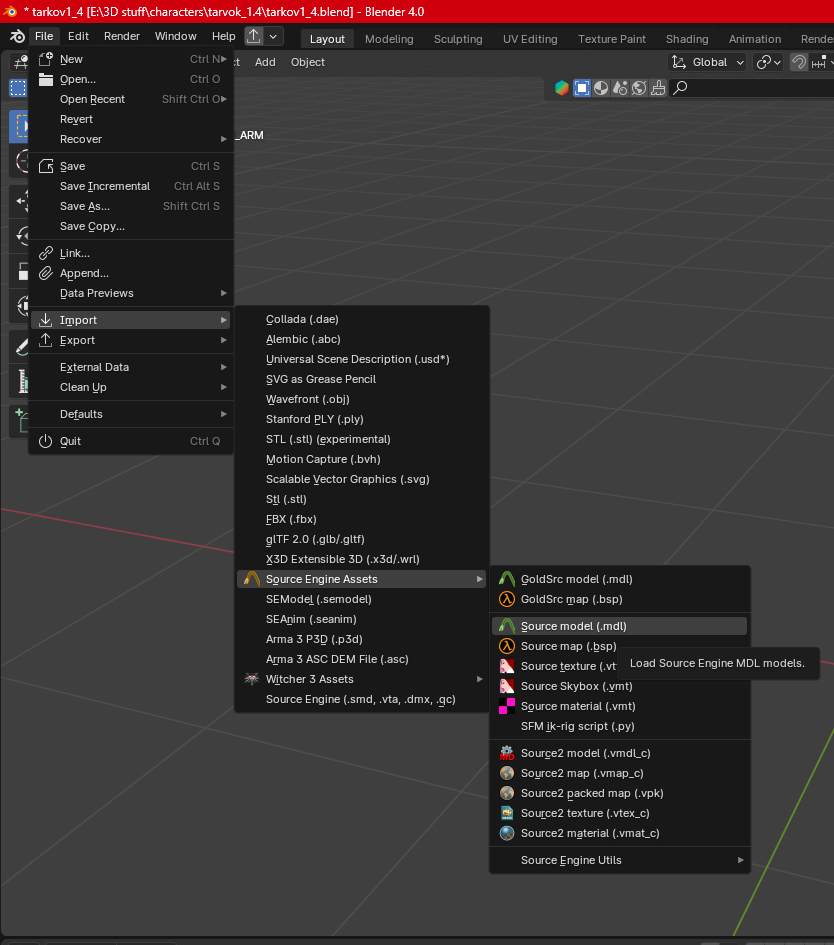Choose Save Incremental
834x945 pixels.
click(131, 186)
